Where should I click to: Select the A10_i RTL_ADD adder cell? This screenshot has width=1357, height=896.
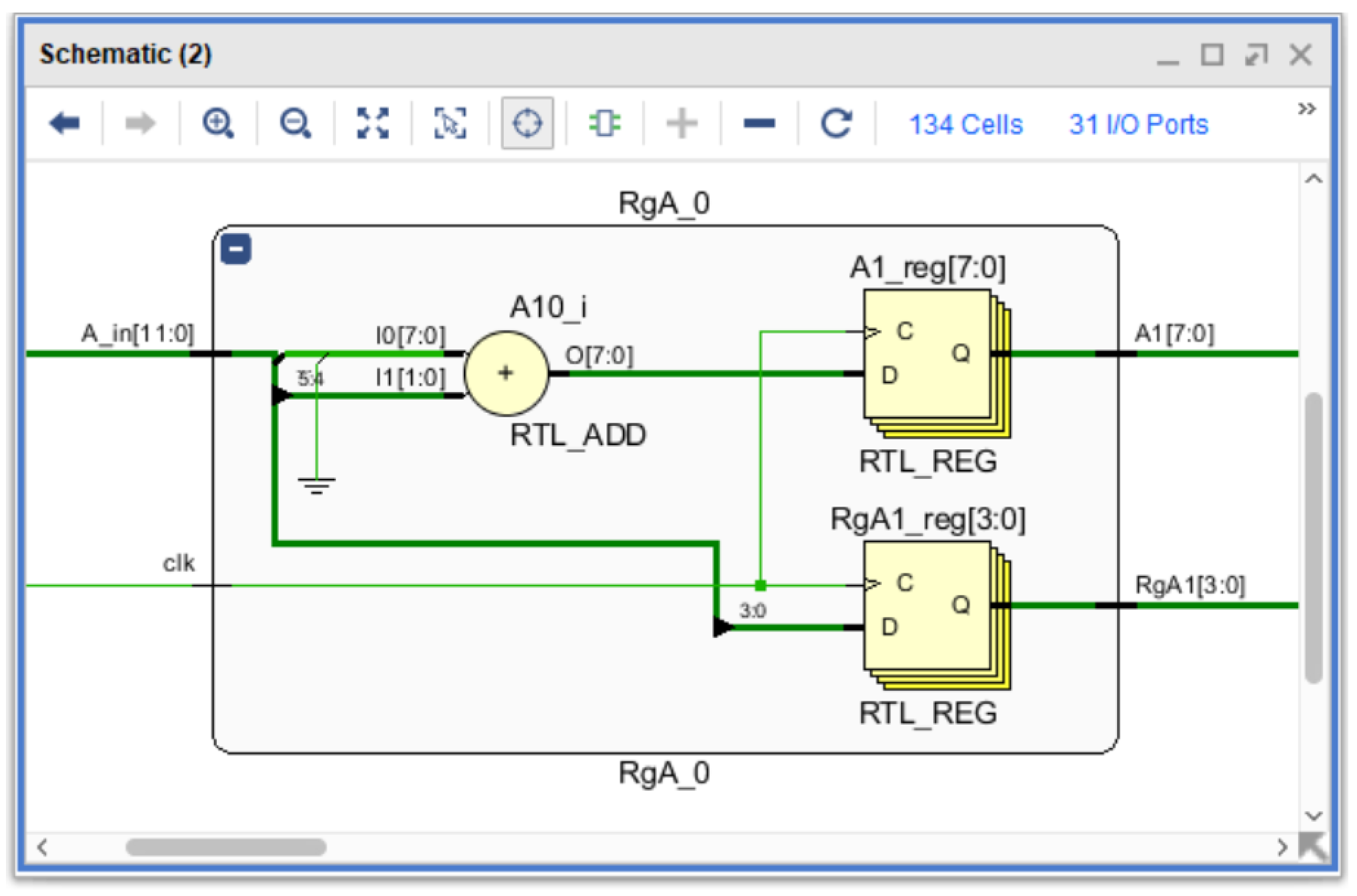pyautogui.click(x=506, y=373)
